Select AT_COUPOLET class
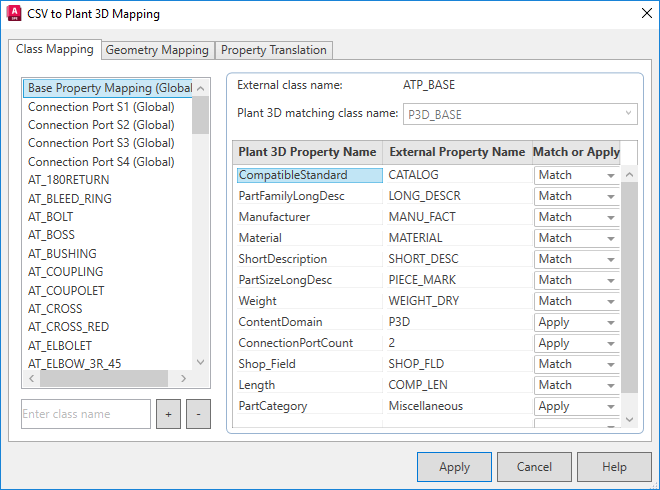 (x=66, y=290)
